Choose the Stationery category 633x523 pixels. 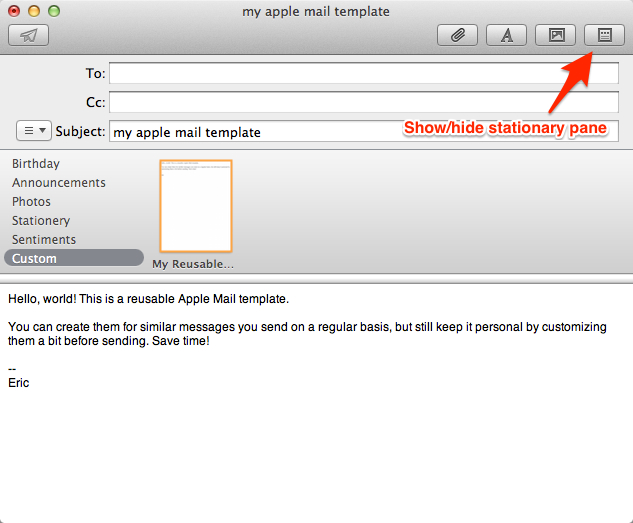point(41,220)
